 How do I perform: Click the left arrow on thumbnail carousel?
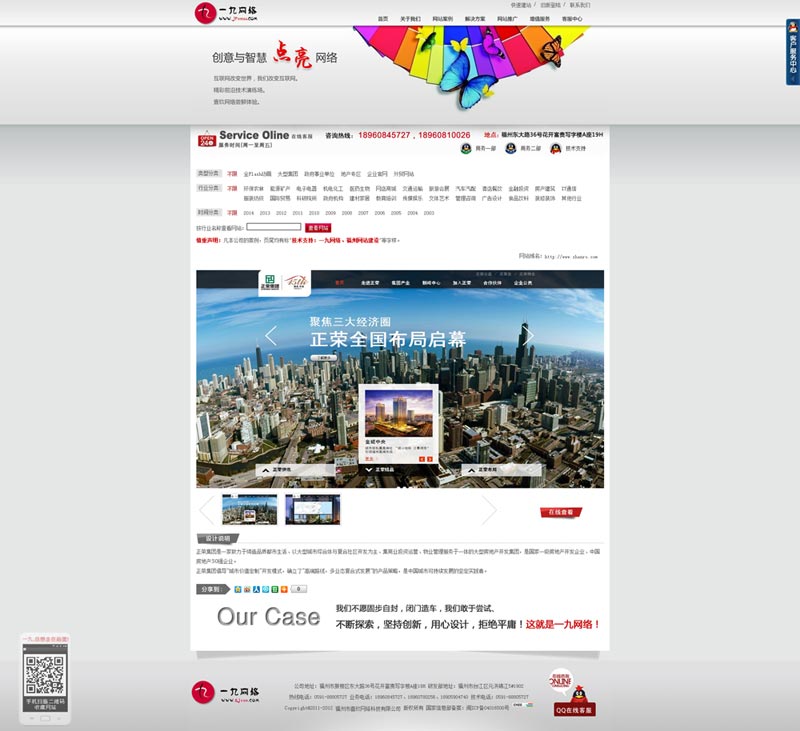(207, 510)
